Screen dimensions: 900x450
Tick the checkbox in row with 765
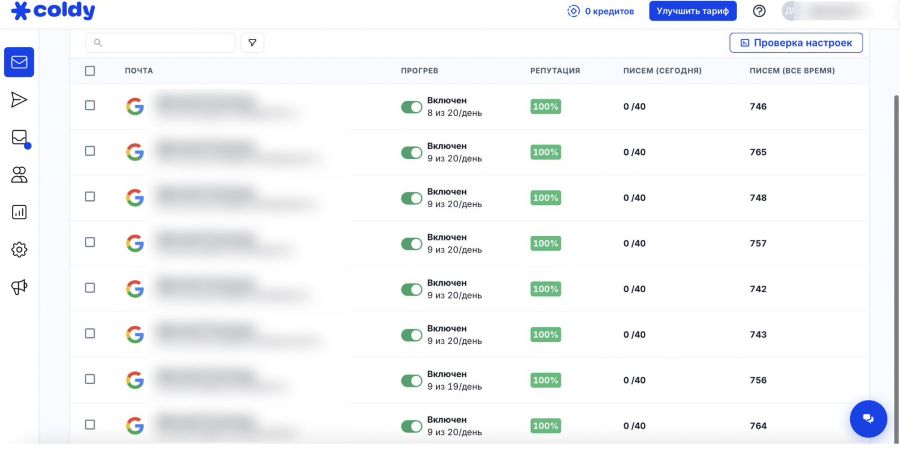pyautogui.click(x=90, y=151)
